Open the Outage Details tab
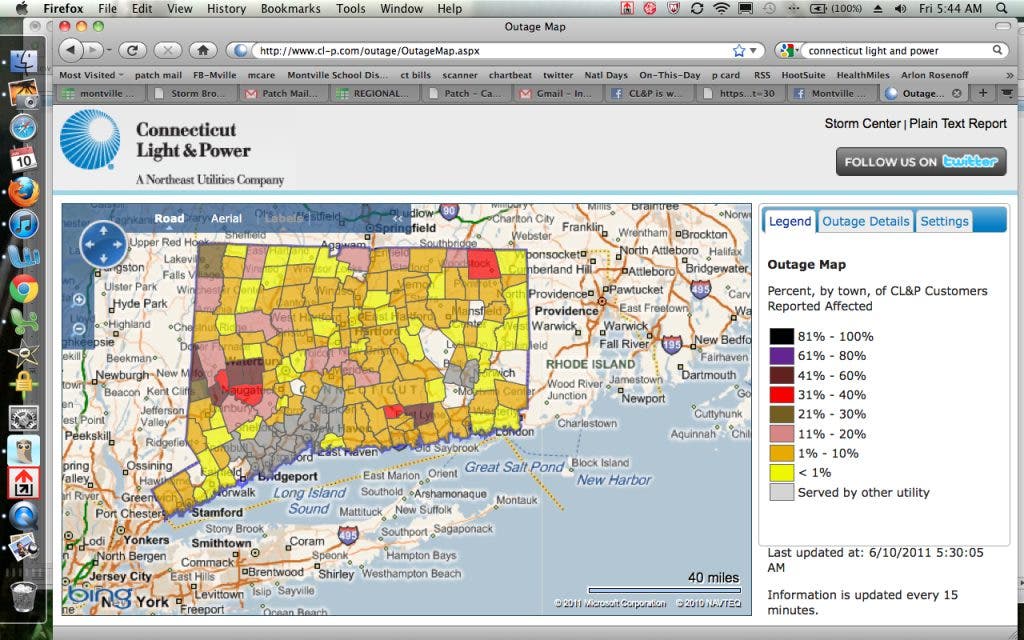The width and height of the screenshot is (1024, 640). (x=865, y=221)
